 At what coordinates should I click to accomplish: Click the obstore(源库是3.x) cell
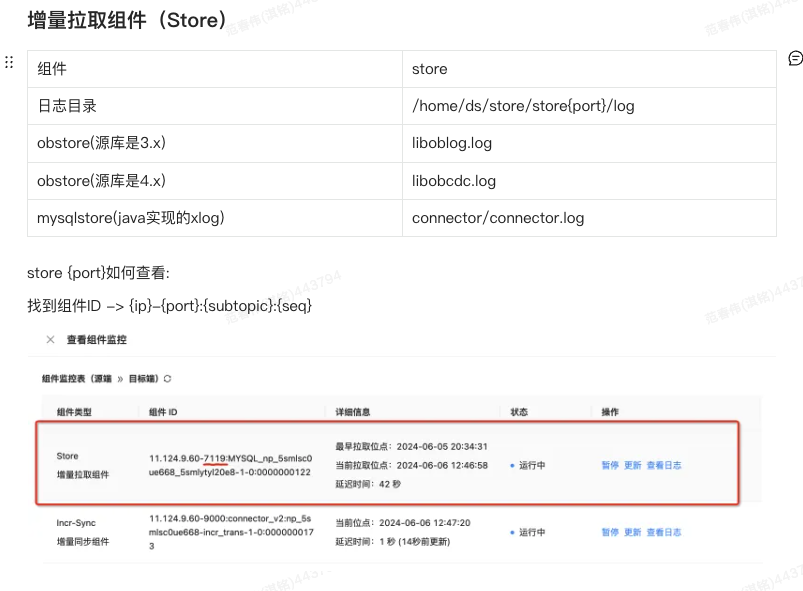point(215,143)
